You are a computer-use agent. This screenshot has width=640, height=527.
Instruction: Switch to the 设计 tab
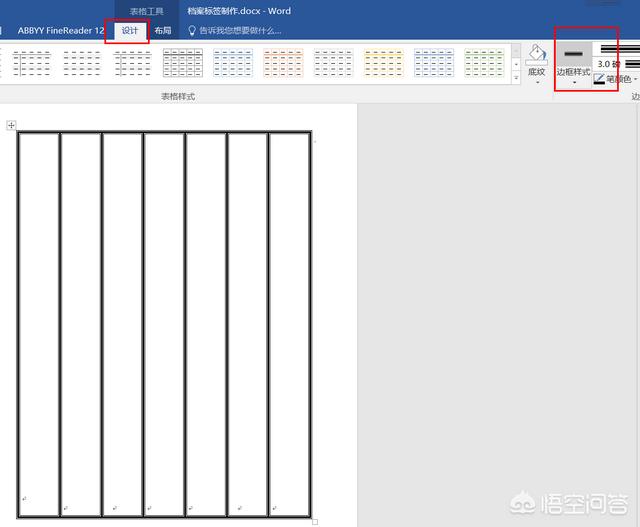coord(130,31)
